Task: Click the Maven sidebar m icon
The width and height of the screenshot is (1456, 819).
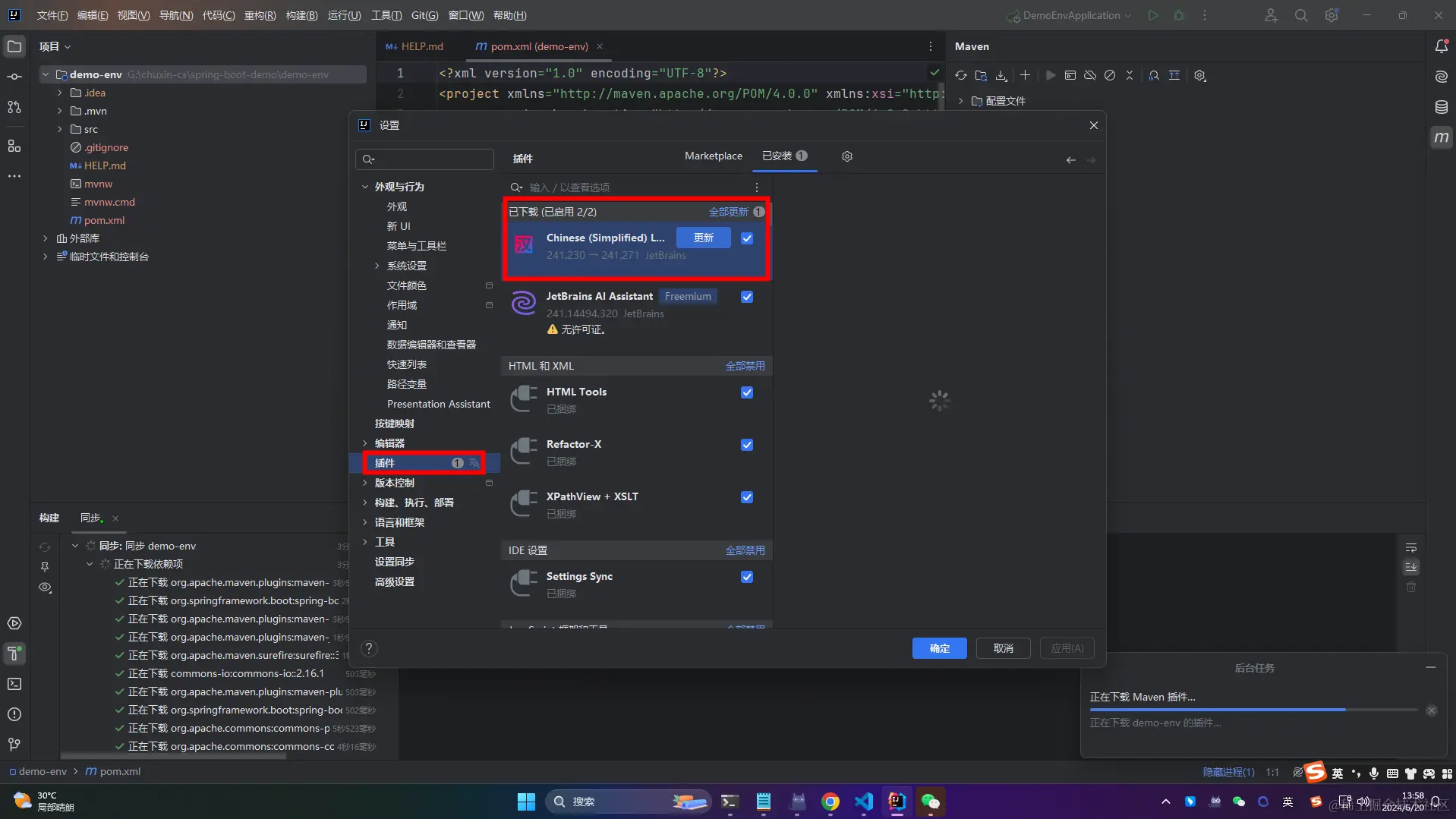Action: 1442,137
